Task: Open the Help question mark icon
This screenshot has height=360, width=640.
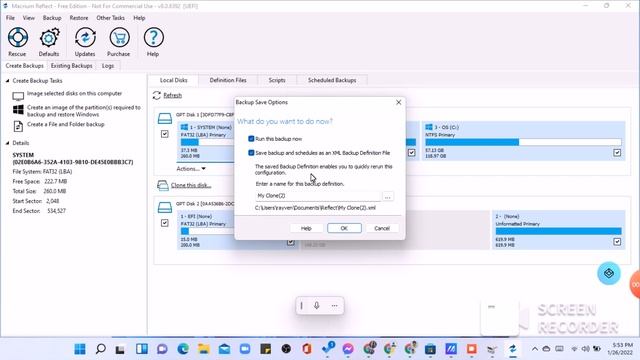Action: tap(153, 42)
